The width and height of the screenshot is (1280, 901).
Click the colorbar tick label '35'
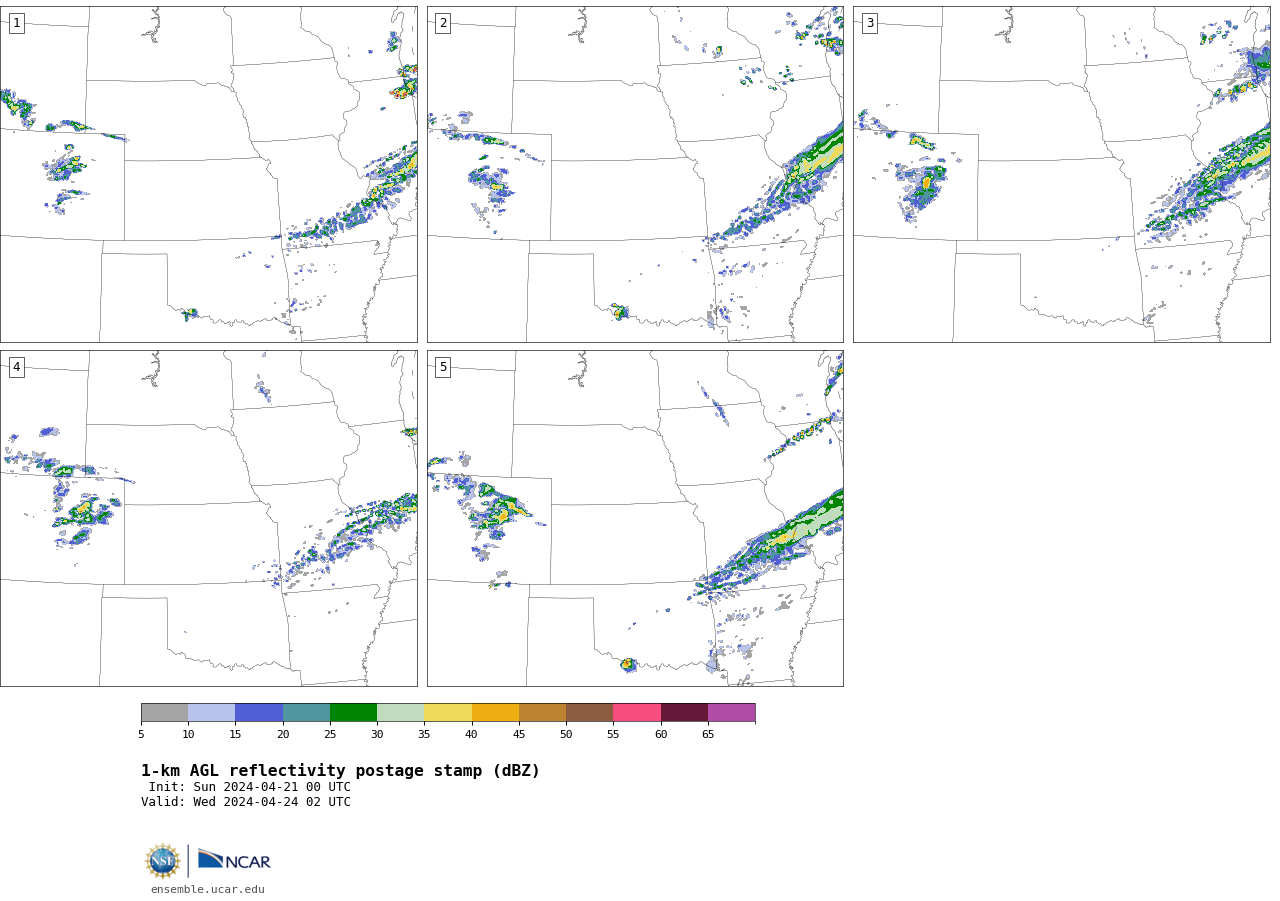click(424, 735)
